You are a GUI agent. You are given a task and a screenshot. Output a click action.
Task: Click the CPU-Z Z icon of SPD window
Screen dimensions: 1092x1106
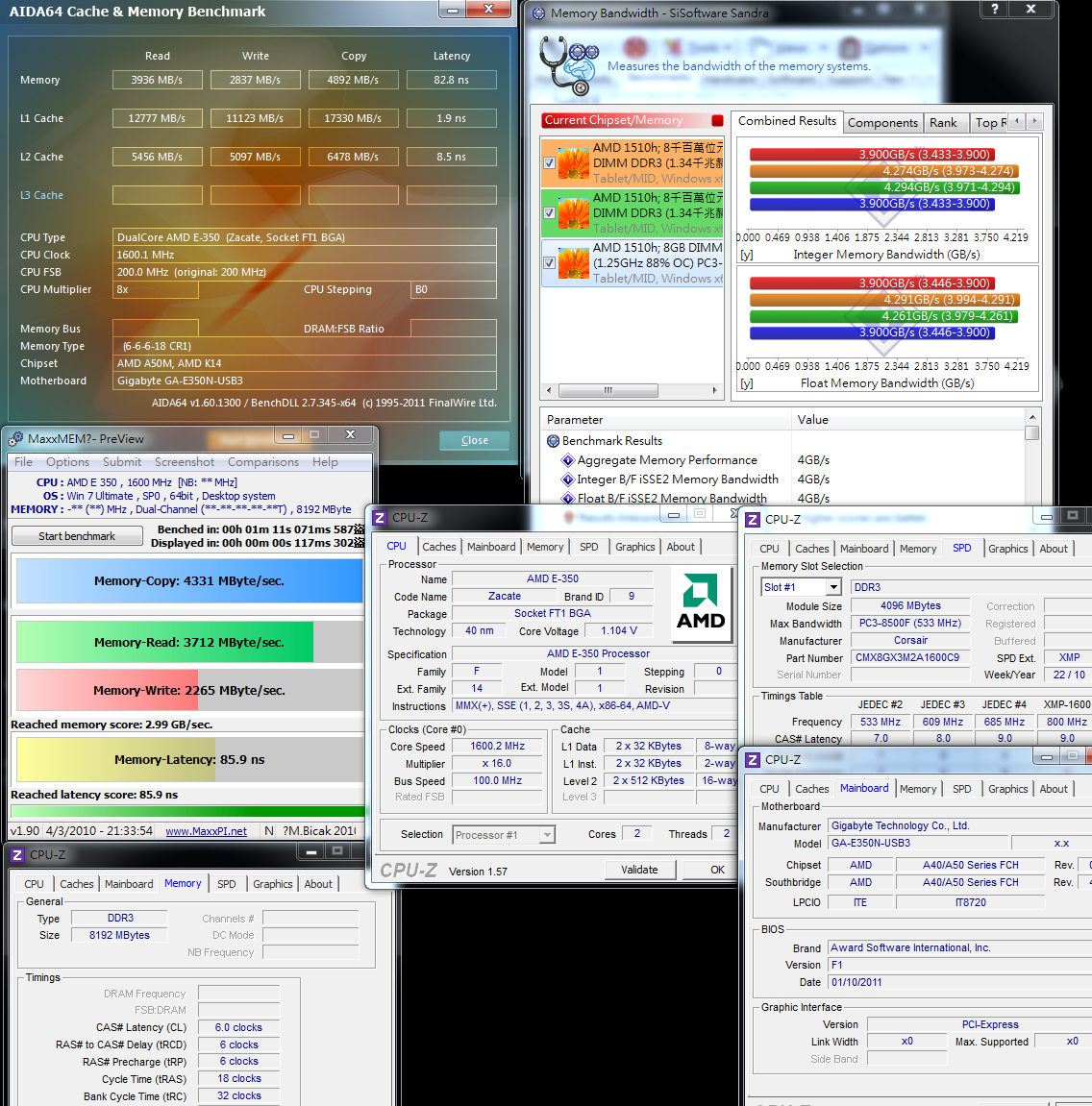[753, 520]
